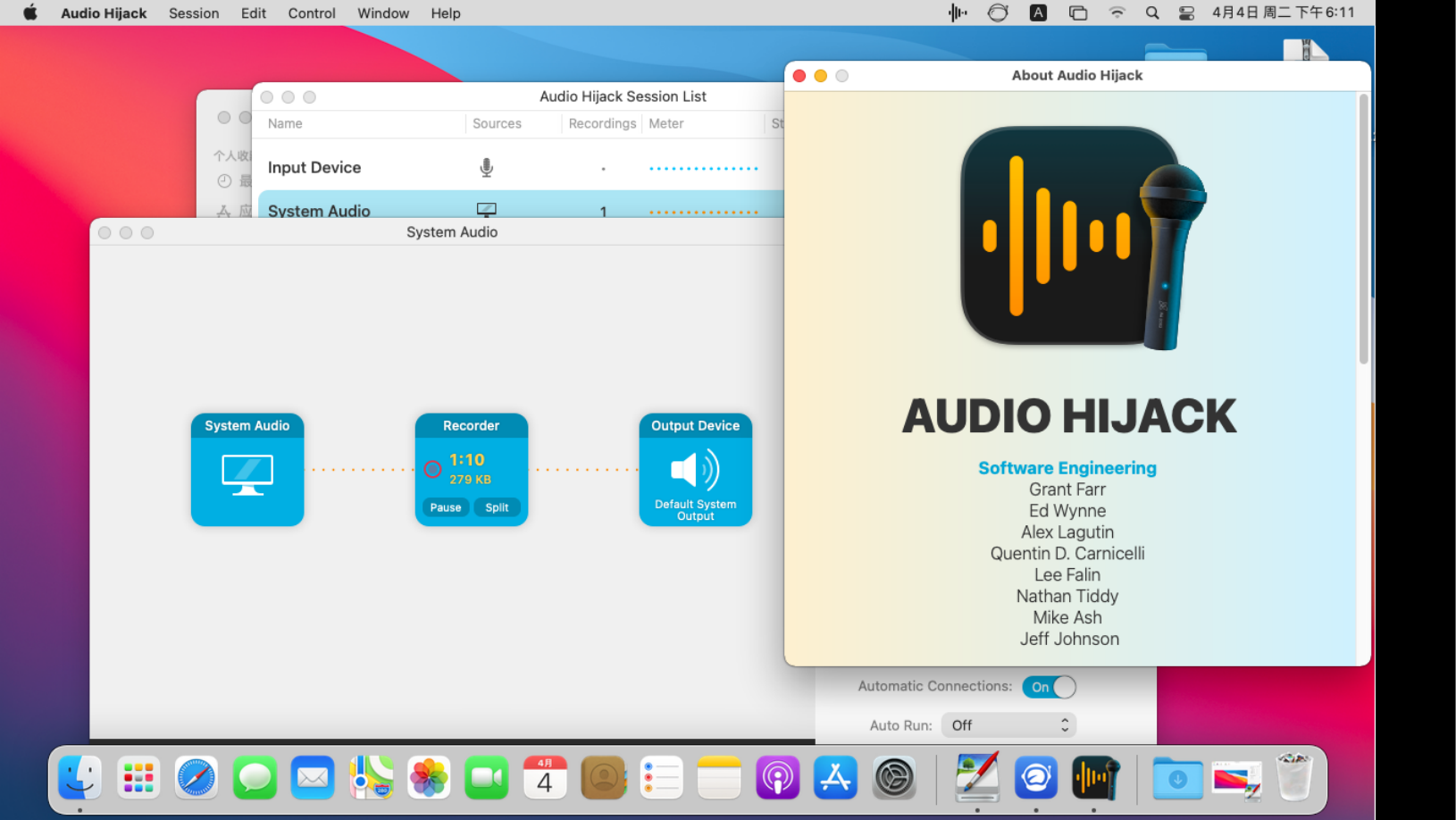Screen dimensions: 1456x820
Task: Click the scrollbar in About Audio Hijack window
Action: (x=1363, y=230)
